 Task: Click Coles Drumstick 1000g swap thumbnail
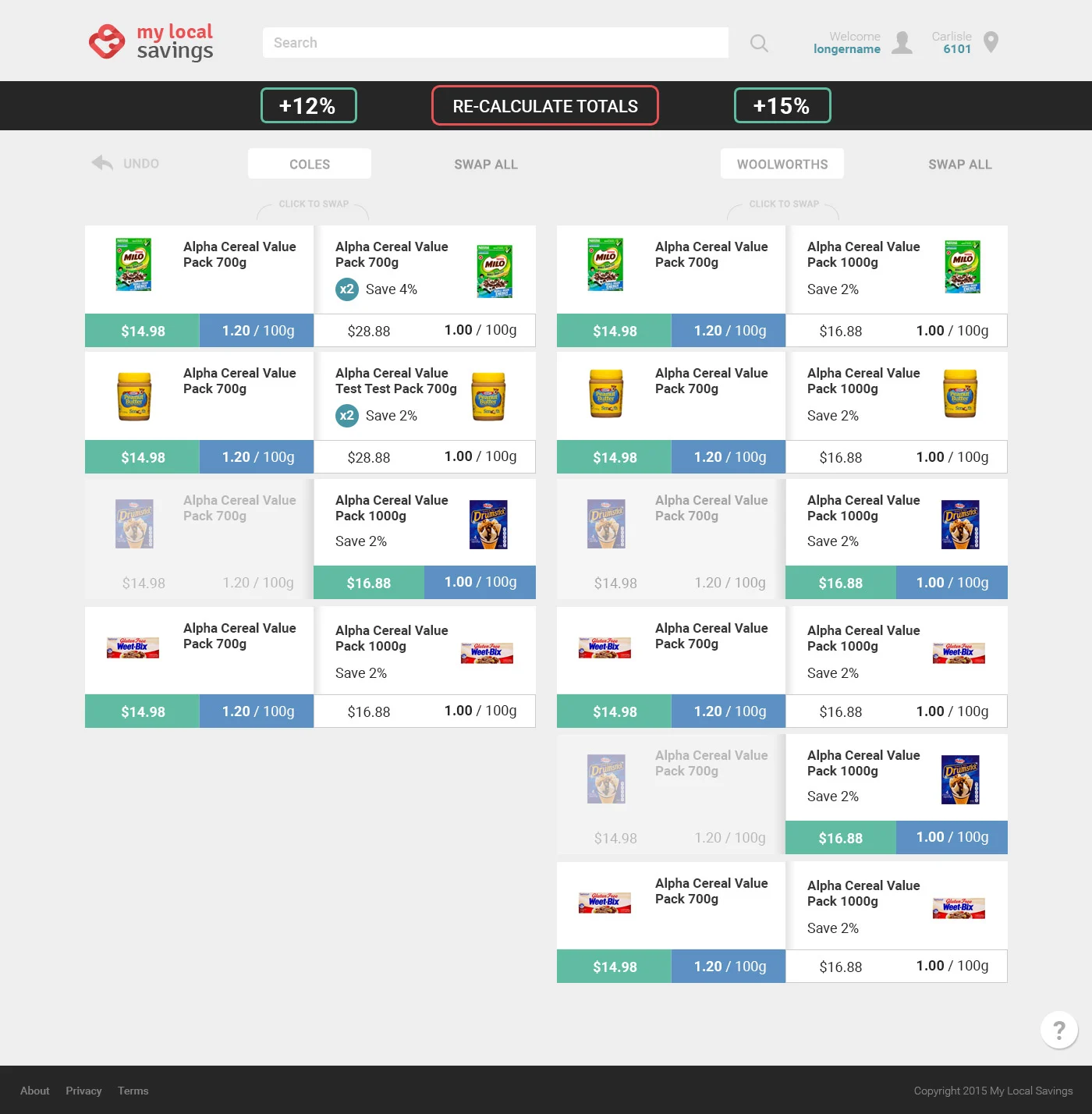(x=488, y=524)
